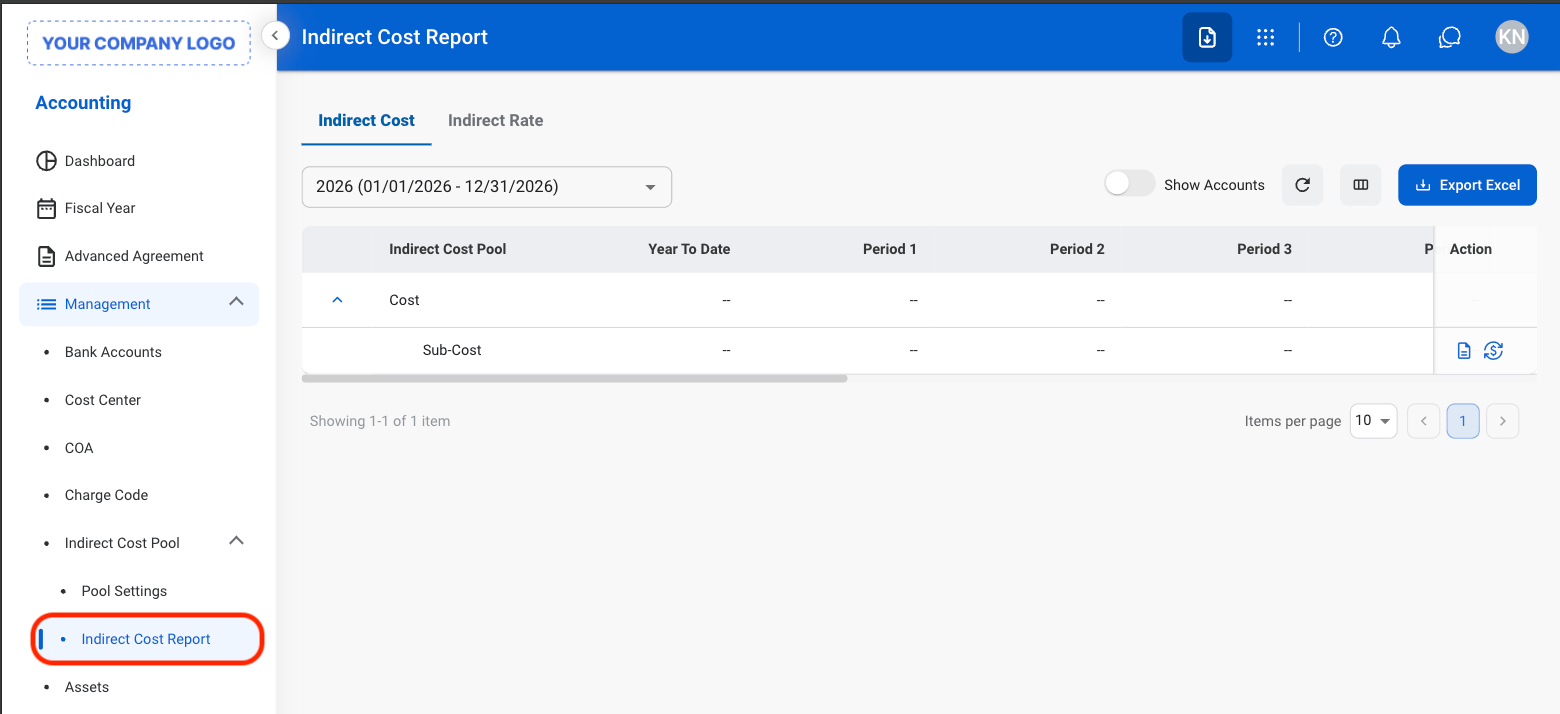
Task: Click the Sub-Cost row label
Action: (452, 350)
